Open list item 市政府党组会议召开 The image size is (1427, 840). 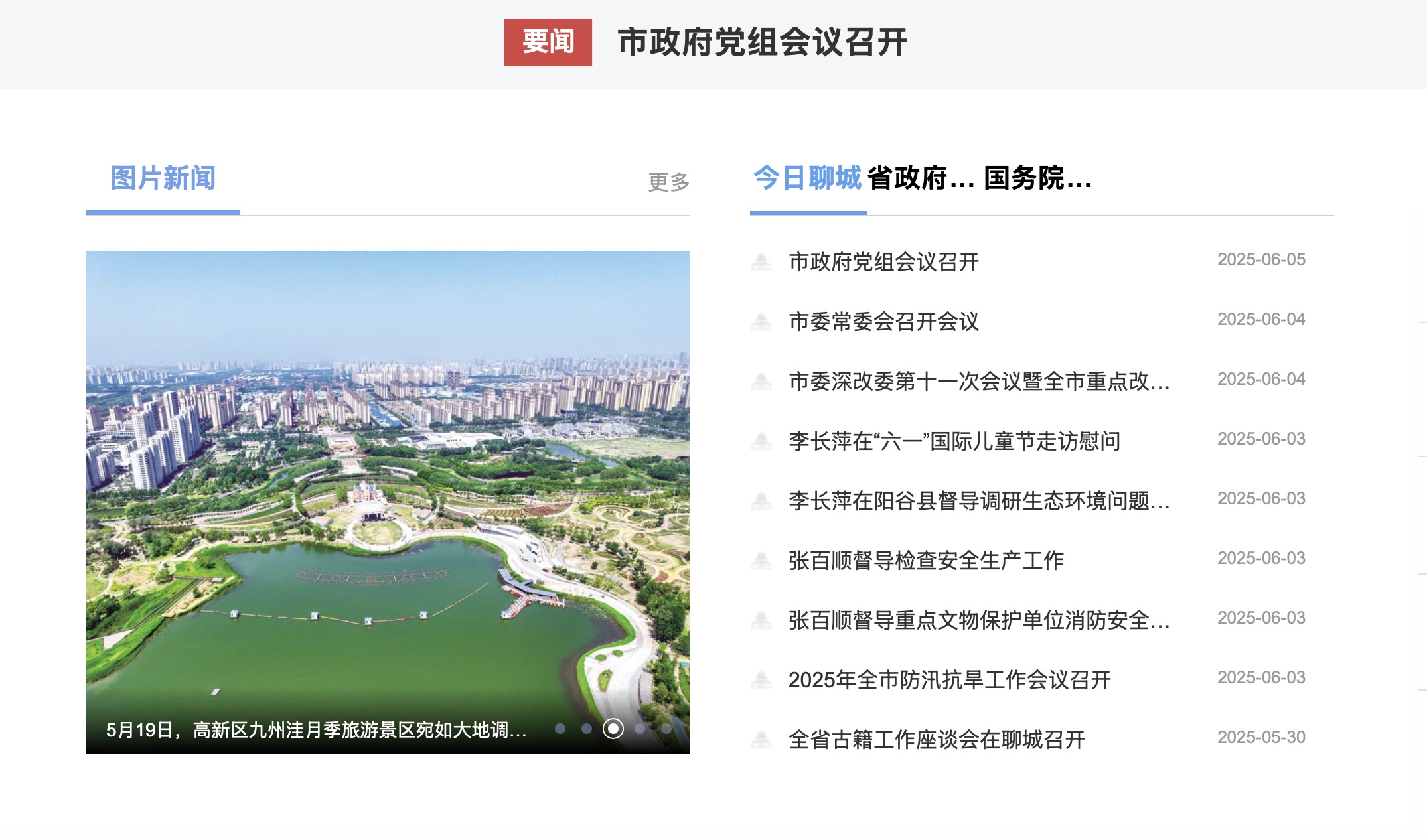click(883, 262)
